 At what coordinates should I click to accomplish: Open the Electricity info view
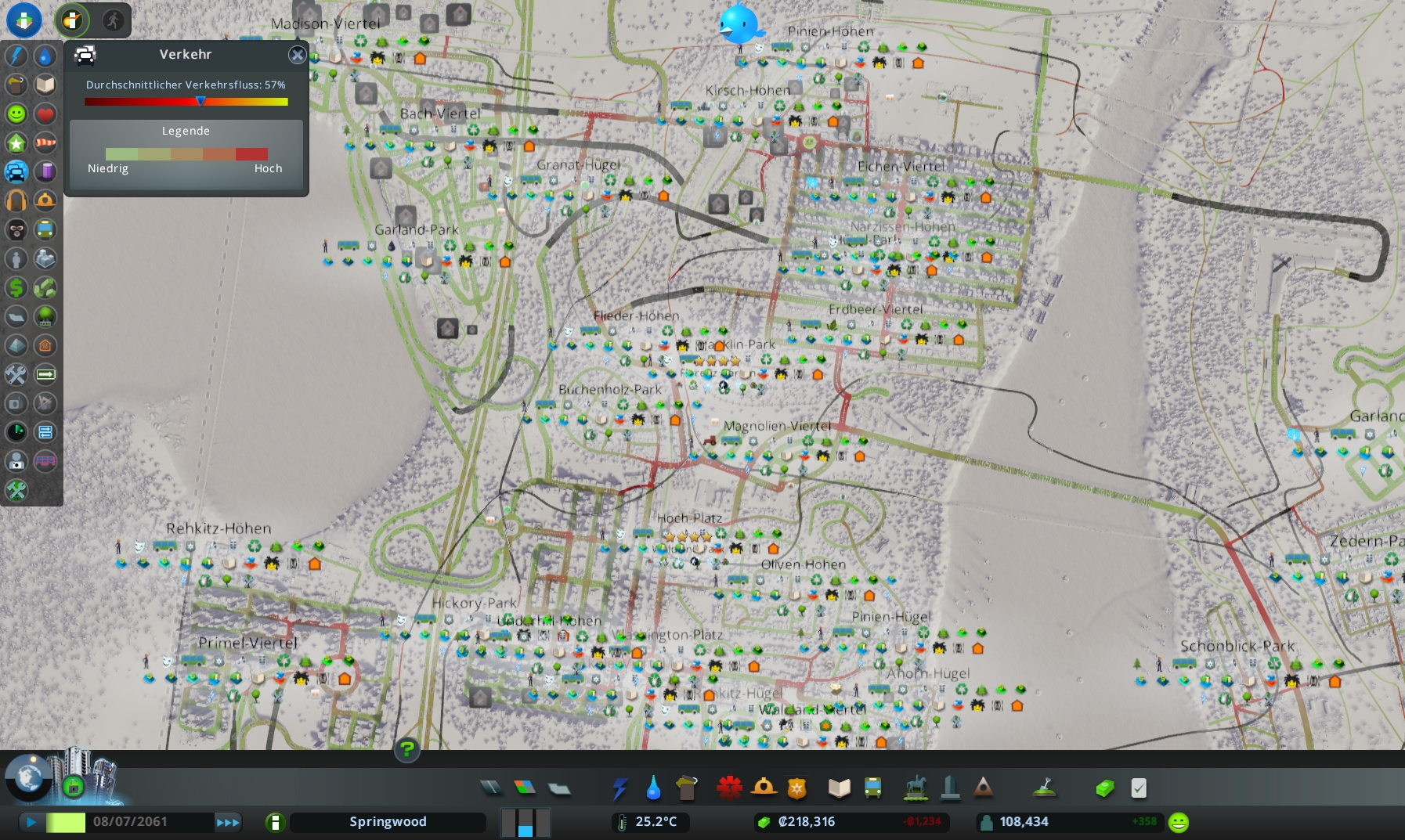pos(16,56)
